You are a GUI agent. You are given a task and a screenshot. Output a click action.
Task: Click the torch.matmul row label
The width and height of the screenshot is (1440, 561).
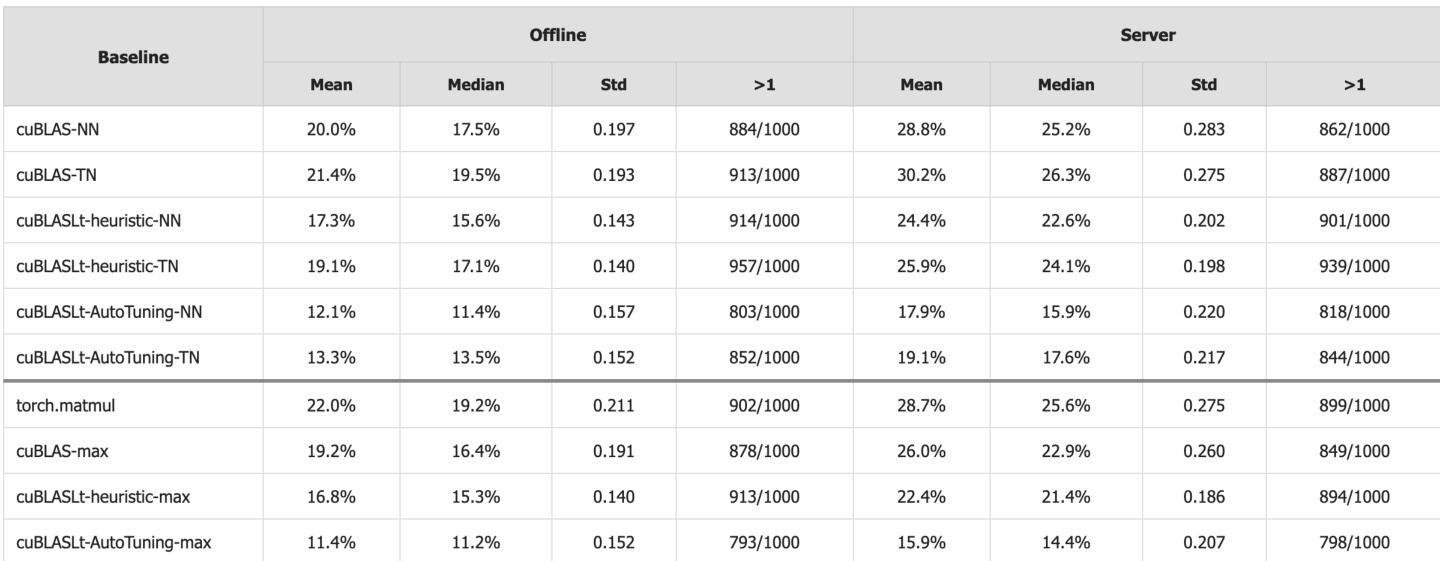(x=59, y=406)
